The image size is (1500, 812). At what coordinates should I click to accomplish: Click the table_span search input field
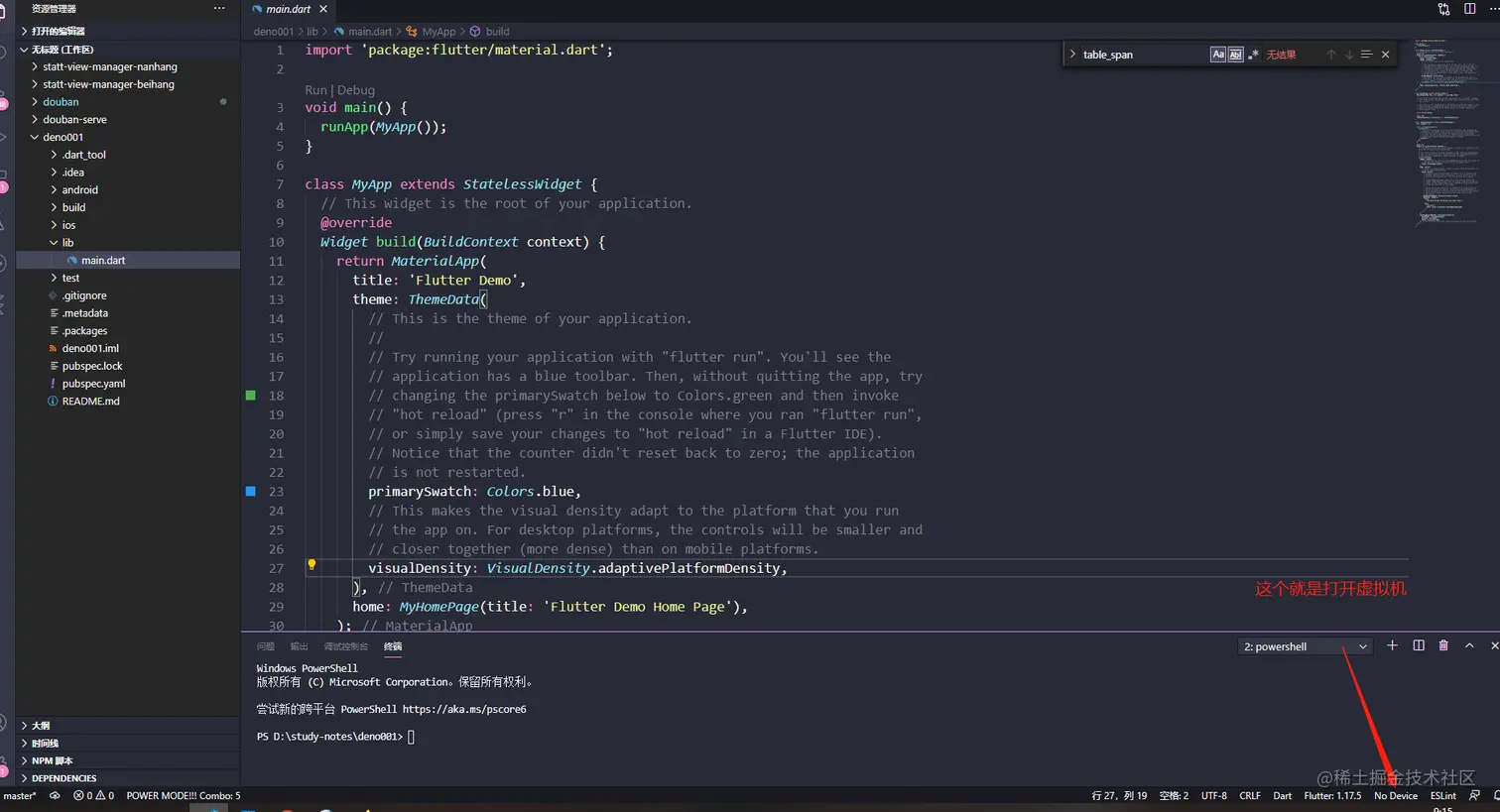coord(1144,55)
